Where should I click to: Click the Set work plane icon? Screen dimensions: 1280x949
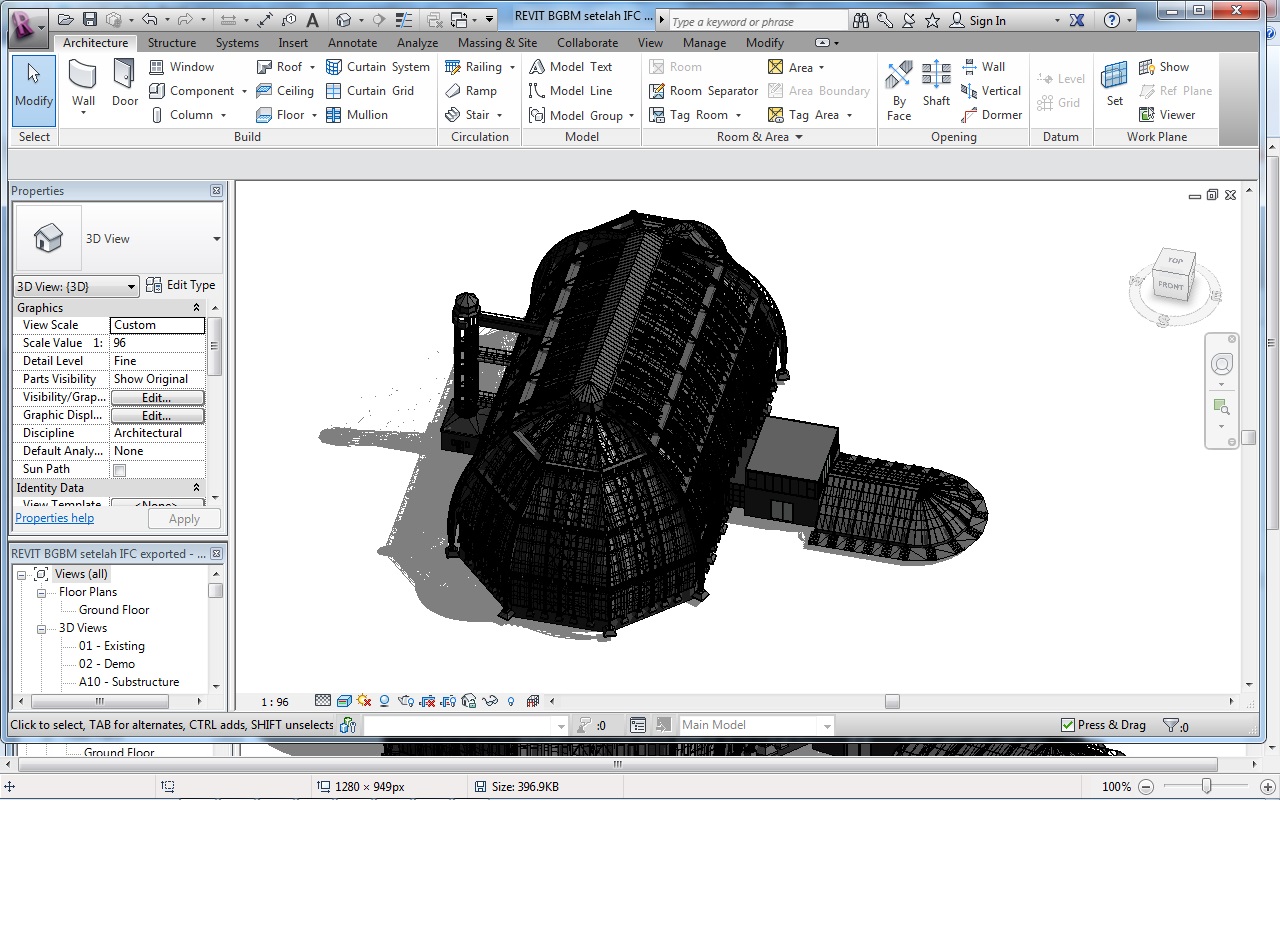pos(1114,85)
